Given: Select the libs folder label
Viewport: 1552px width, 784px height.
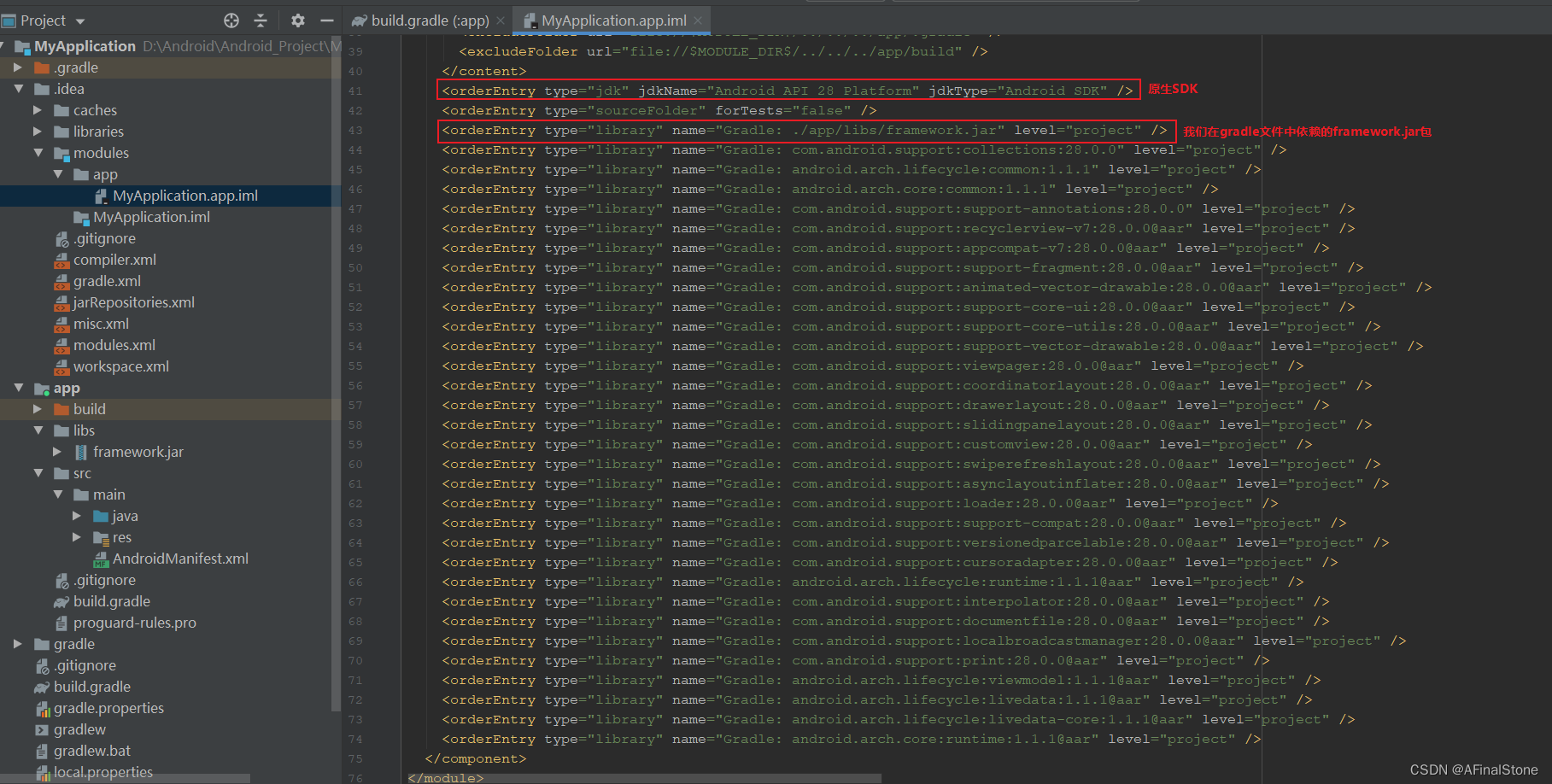Looking at the screenshot, I should [84, 430].
